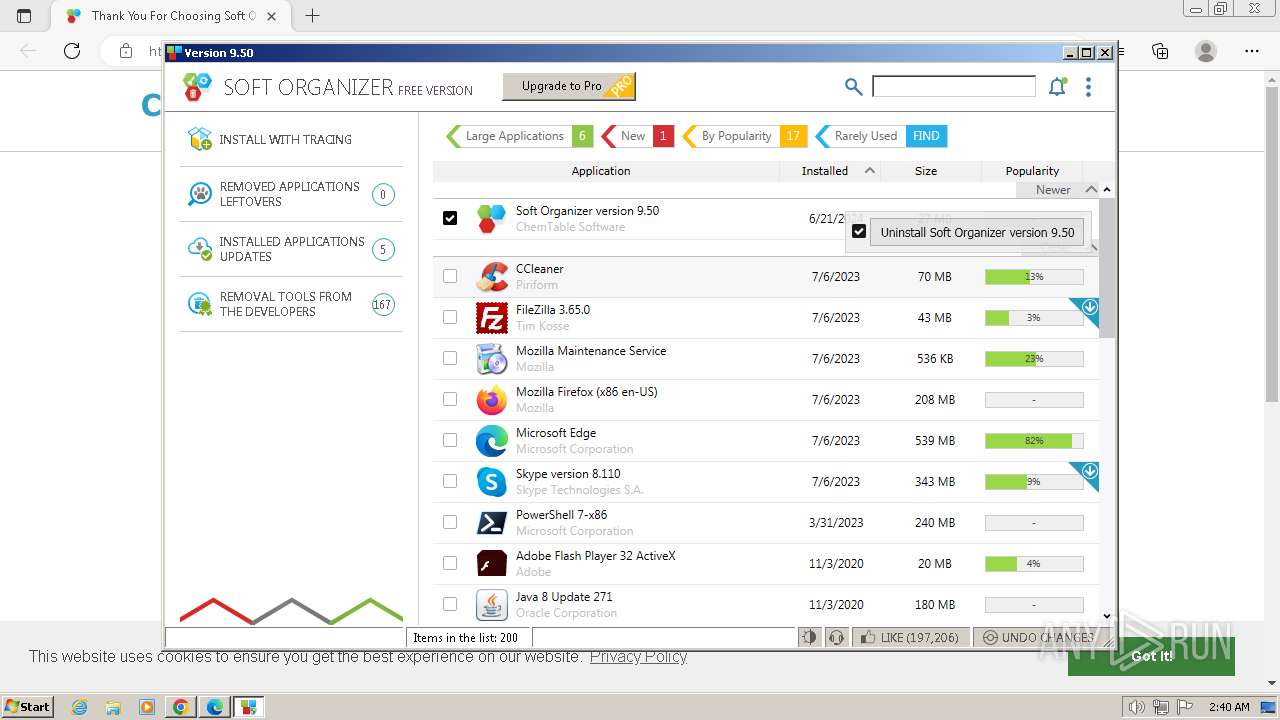Click the Microsoft Edge application icon
The image size is (1280, 720).
click(492, 440)
